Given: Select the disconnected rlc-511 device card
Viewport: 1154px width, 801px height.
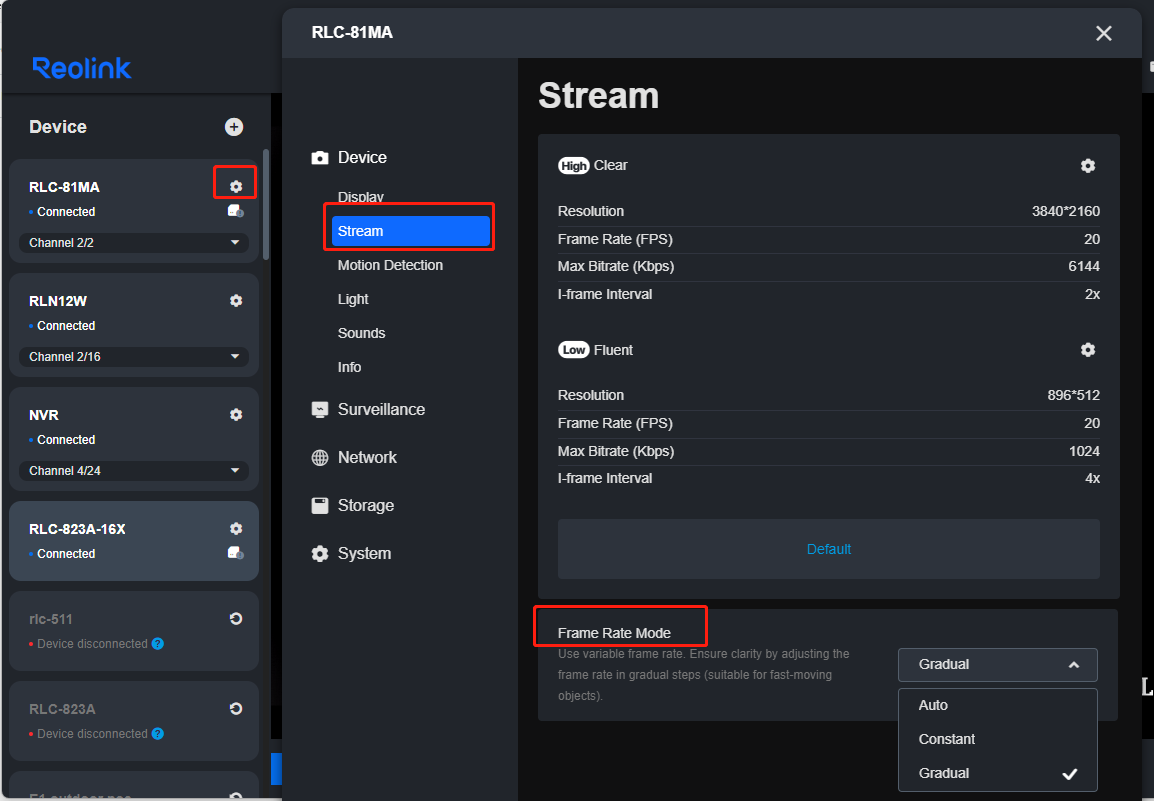Looking at the screenshot, I should pyautogui.click(x=134, y=631).
